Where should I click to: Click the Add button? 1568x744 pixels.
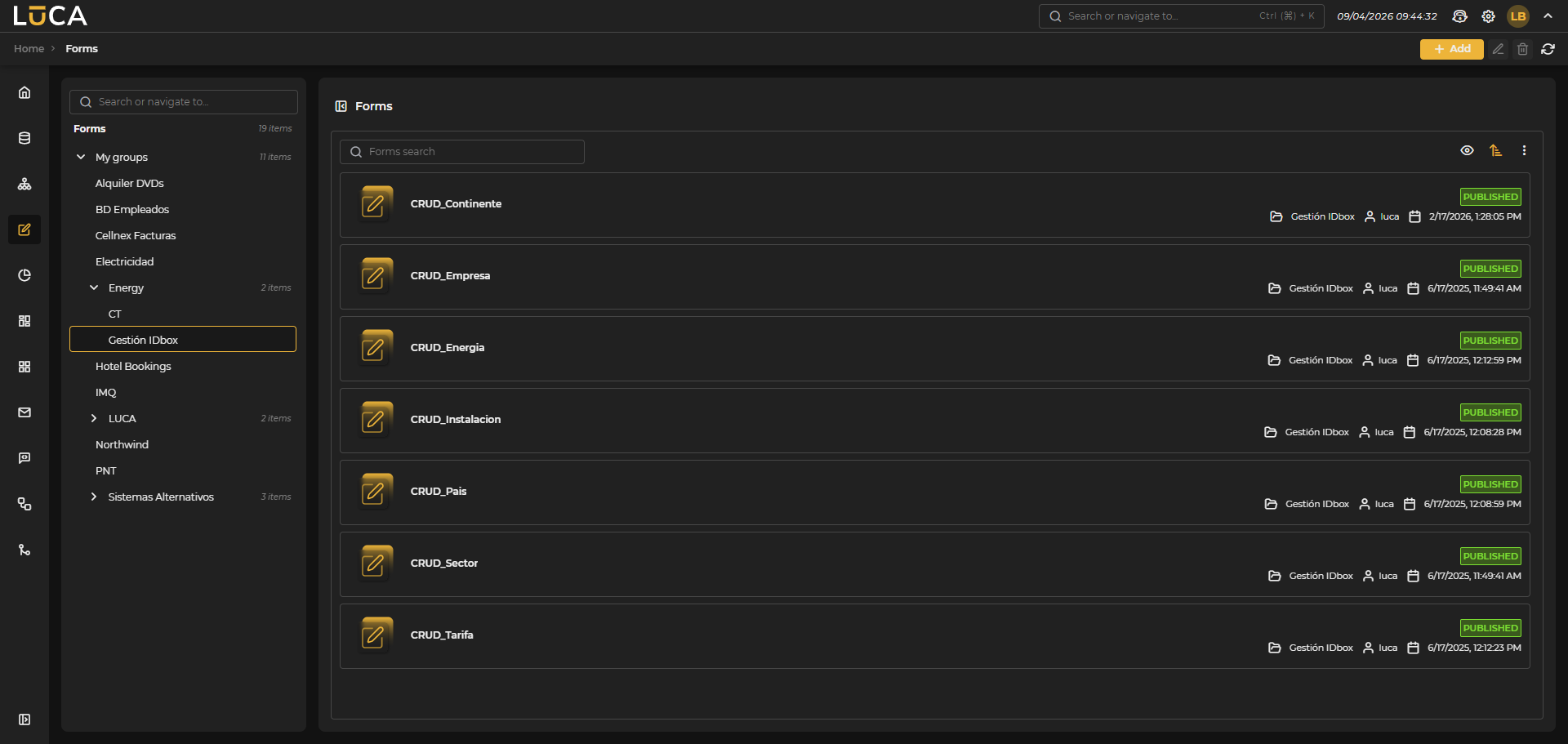(1451, 49)
